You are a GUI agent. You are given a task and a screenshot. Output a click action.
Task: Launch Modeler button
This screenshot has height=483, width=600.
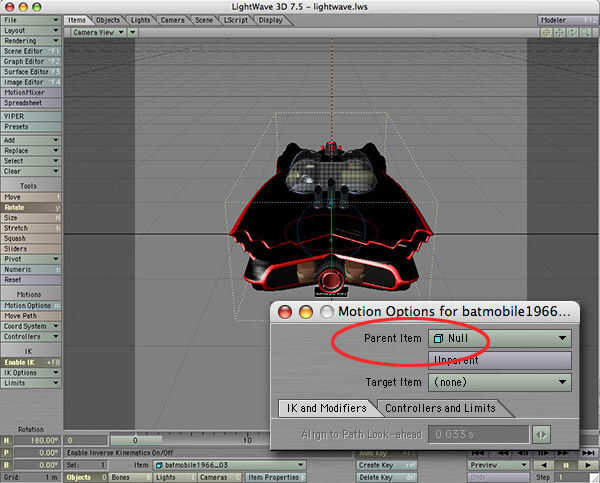point(568,20)
